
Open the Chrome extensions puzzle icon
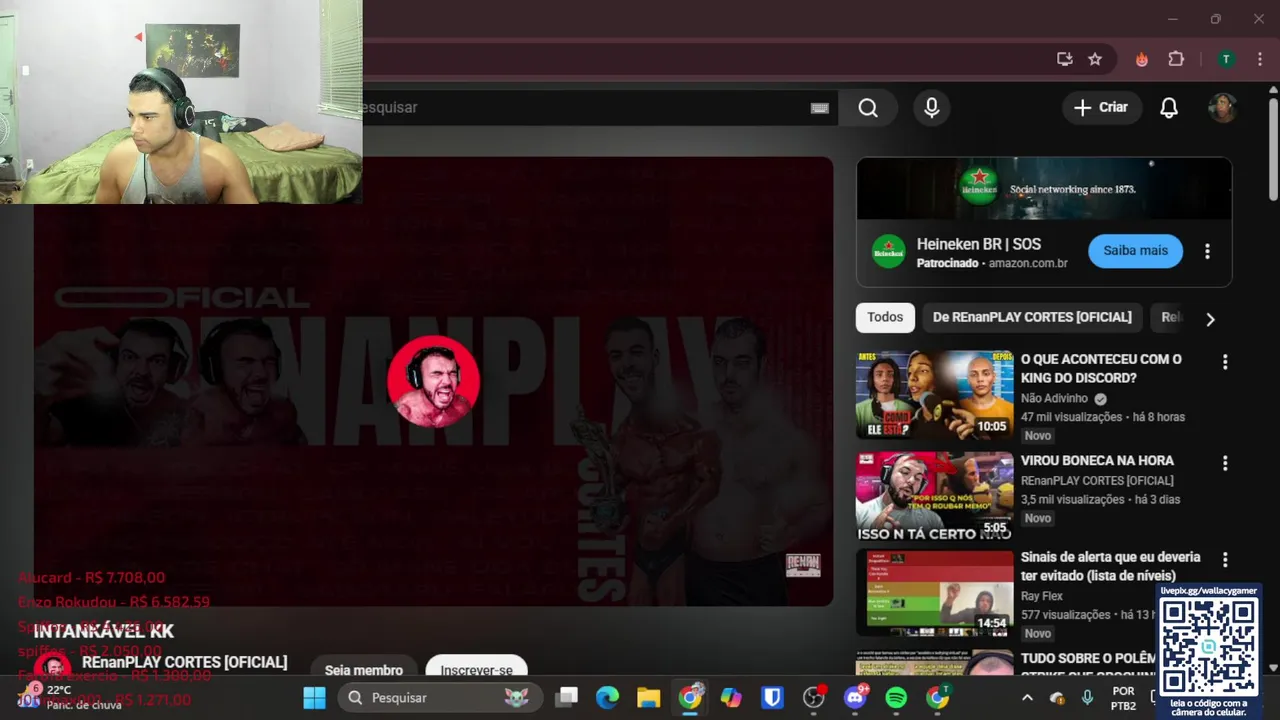click(1176, 59)
